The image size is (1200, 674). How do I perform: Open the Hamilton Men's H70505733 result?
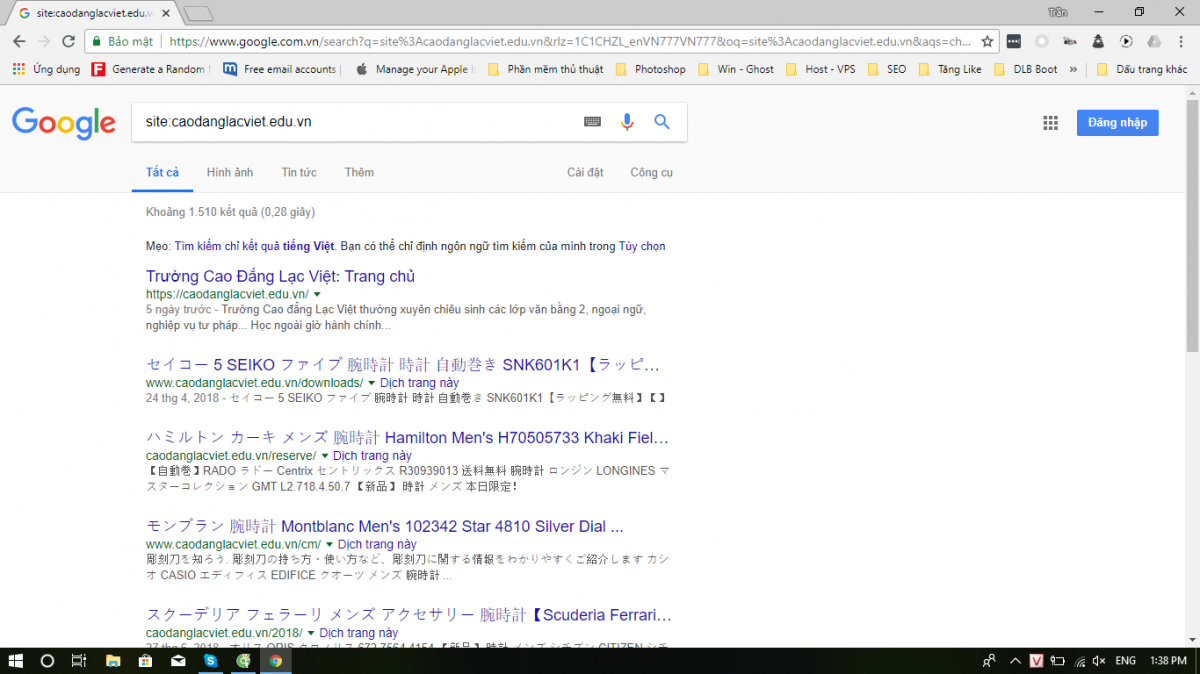pyautogui.click(x=408, y=437)
